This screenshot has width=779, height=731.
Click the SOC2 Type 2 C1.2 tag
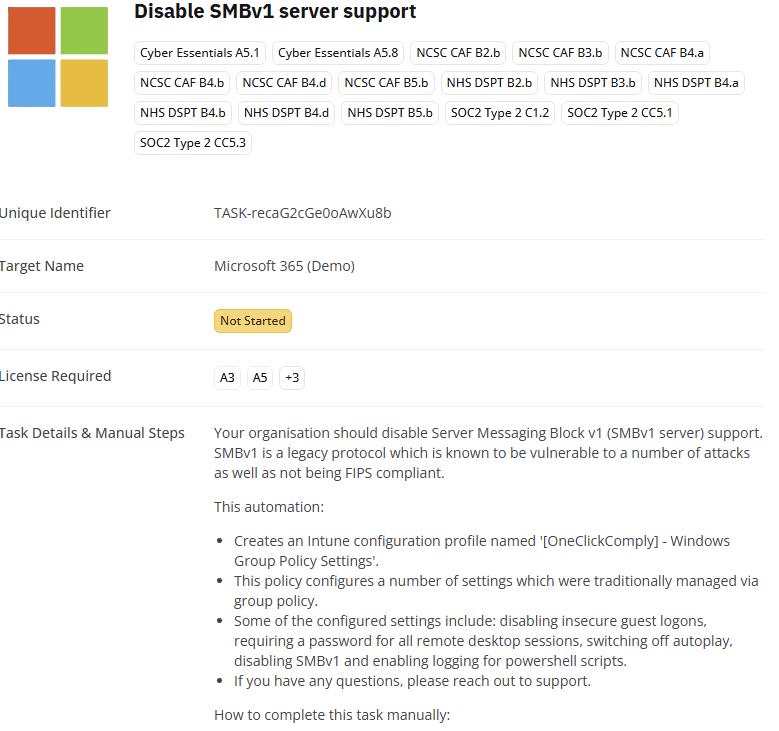pyautogui.click(x=500, y=113)
